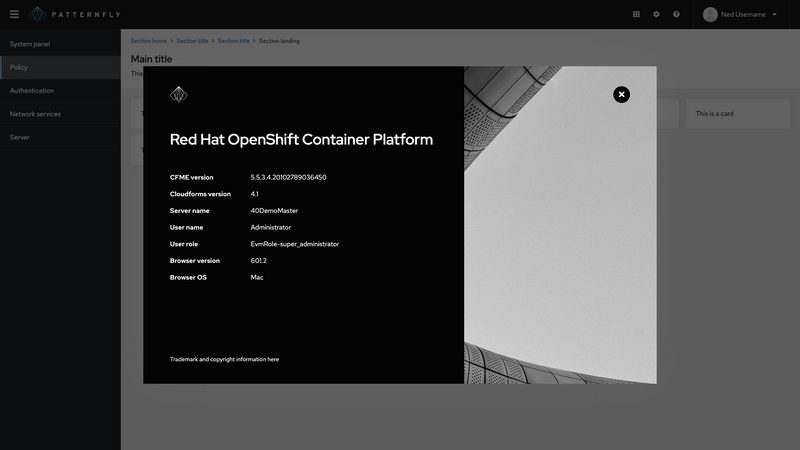Close the About modal with X button

click(x=621, y=94)
